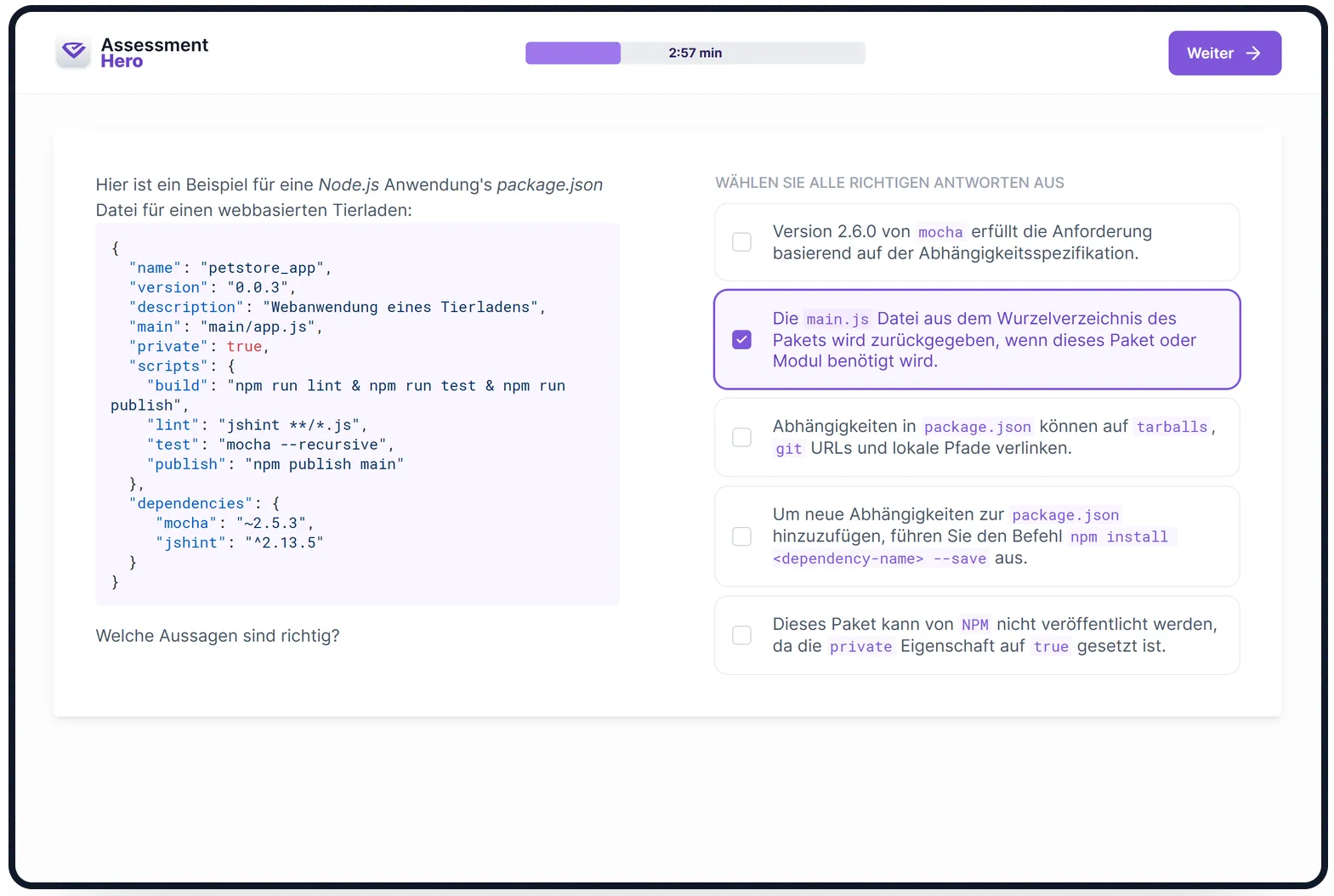Click the Weiter button label
The height and width of the screenshot is (896, 1334).
tap(1210, 54)
